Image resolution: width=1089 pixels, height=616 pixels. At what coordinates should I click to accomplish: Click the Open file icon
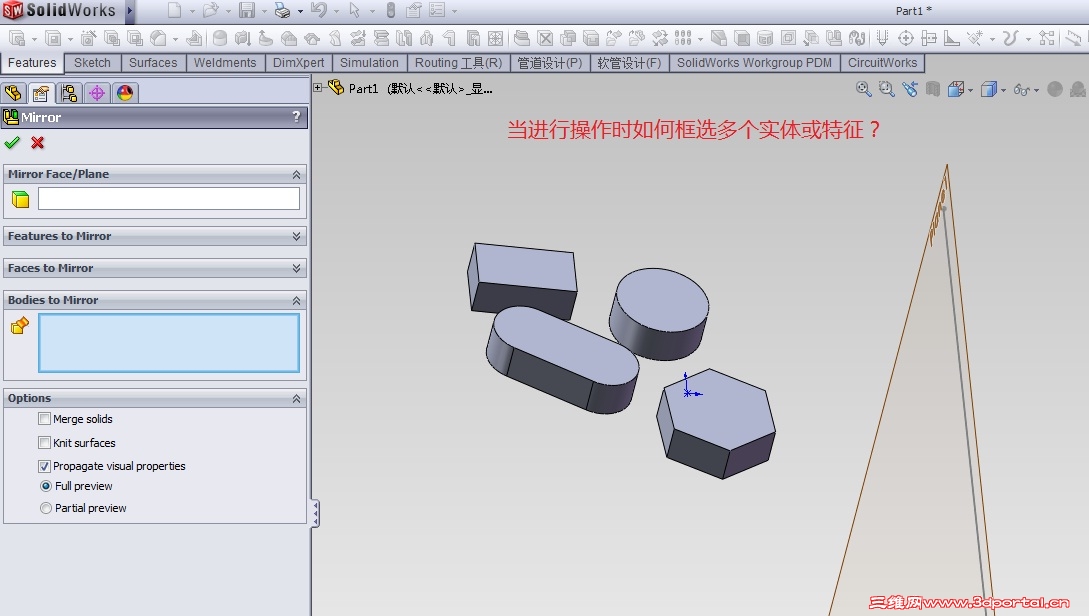point(210,10)
